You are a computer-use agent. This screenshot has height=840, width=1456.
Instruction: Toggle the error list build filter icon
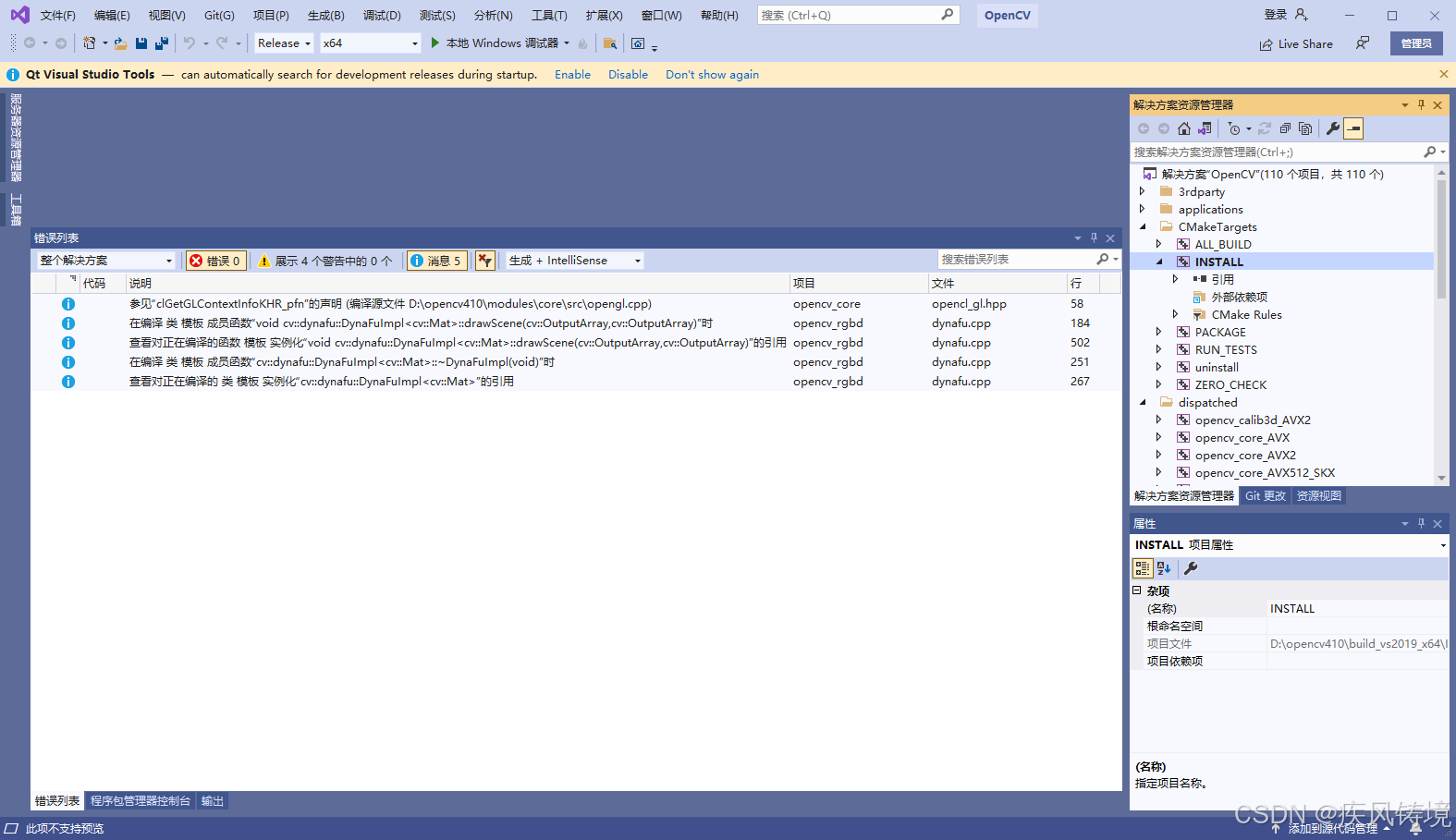click(485, 261)
